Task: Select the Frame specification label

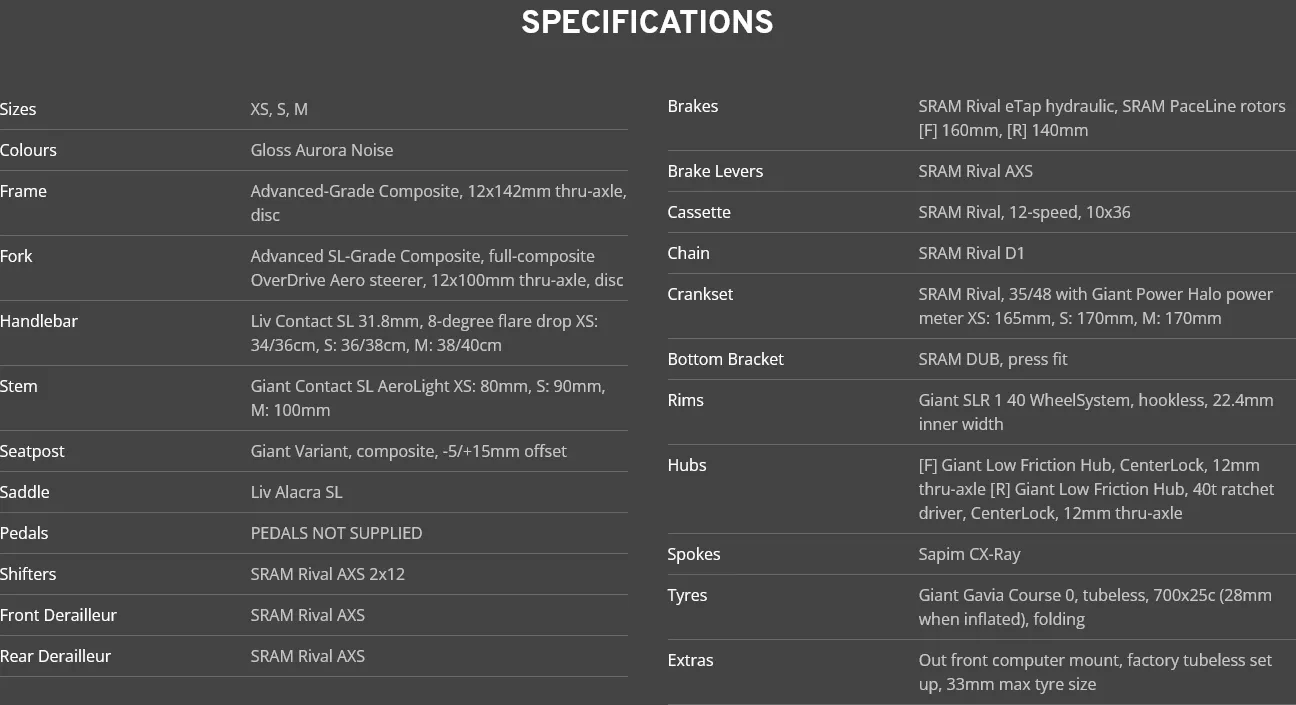Action: [x=23, y=191]
